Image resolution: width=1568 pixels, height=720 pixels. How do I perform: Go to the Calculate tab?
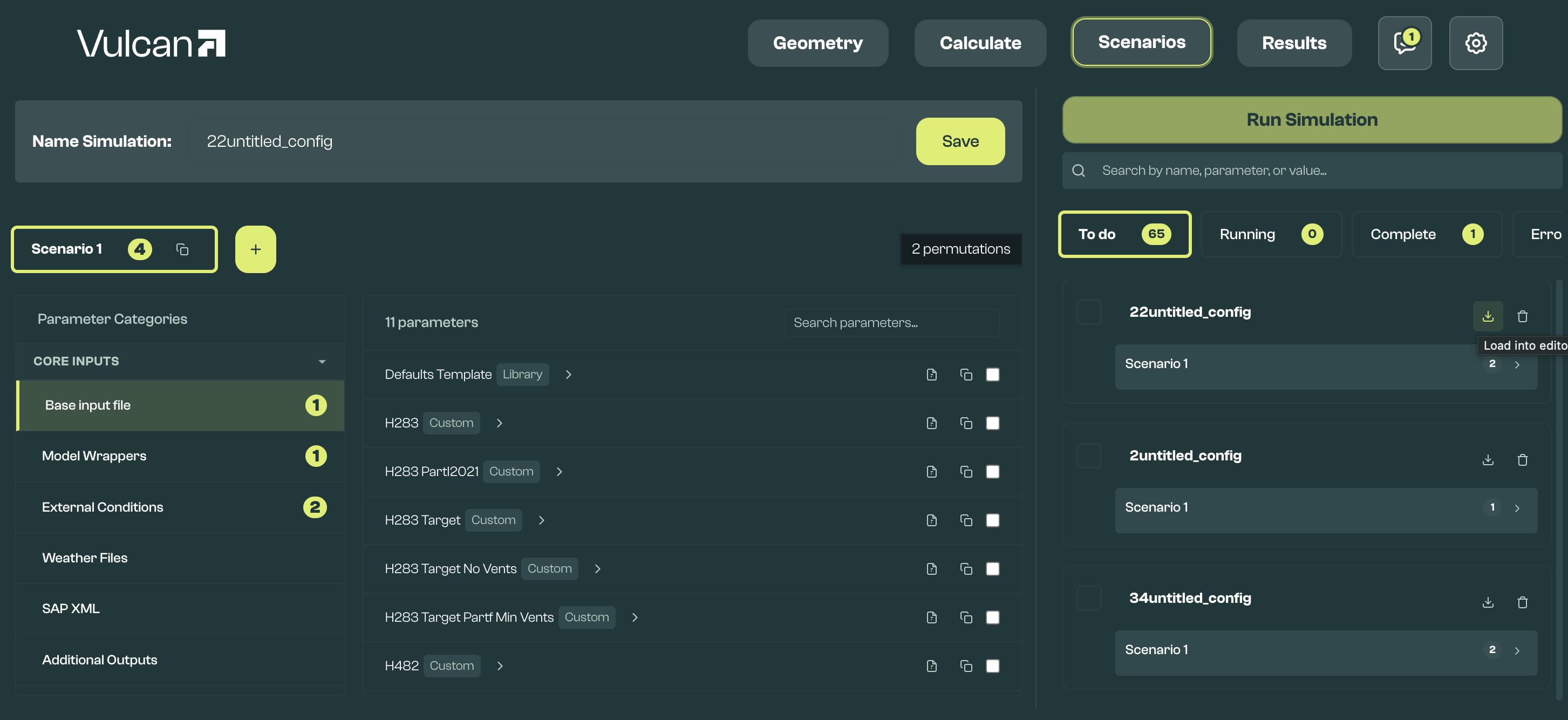point(980,43)
